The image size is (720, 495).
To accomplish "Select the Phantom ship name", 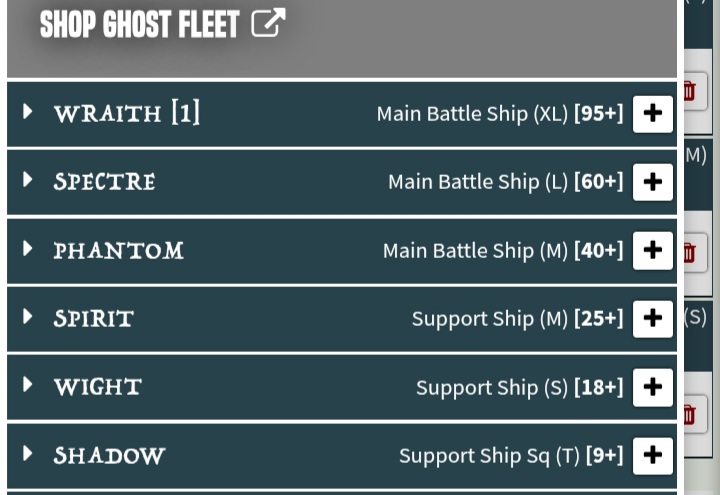I will 118,251.
